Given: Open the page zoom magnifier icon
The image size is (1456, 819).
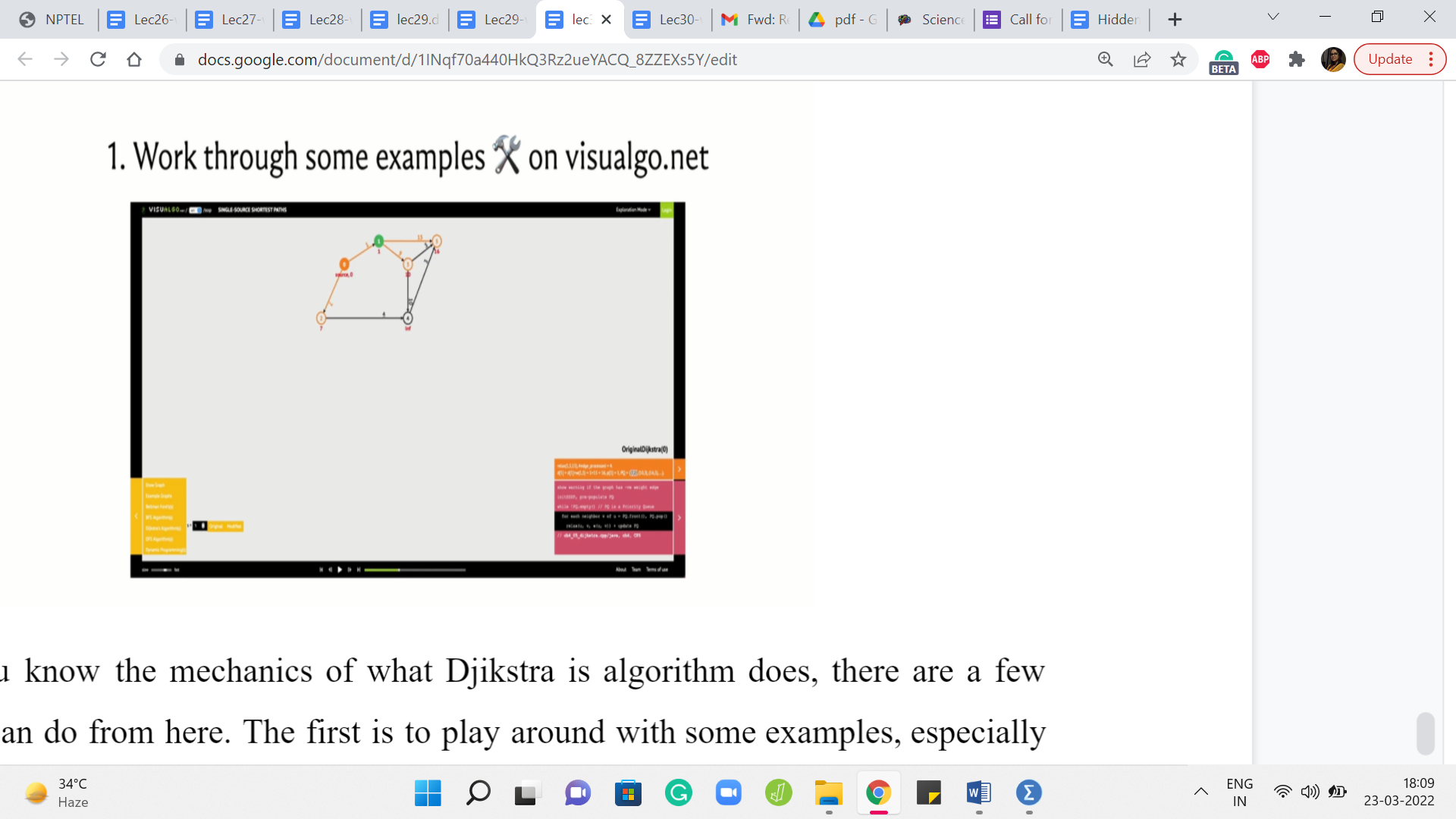Looking at the screenshot, I should [x=1106, y=59].
